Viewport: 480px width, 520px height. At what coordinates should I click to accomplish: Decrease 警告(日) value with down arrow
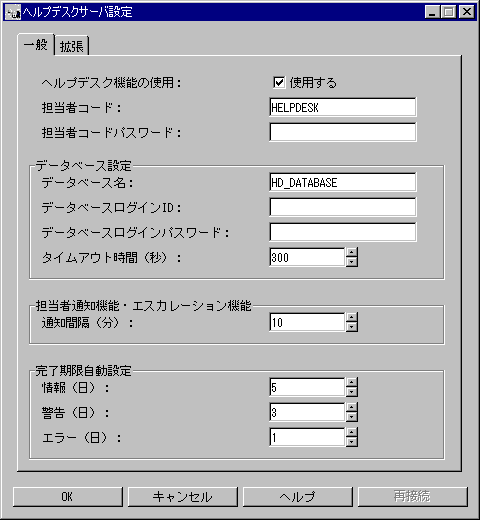tap(352, 417)
